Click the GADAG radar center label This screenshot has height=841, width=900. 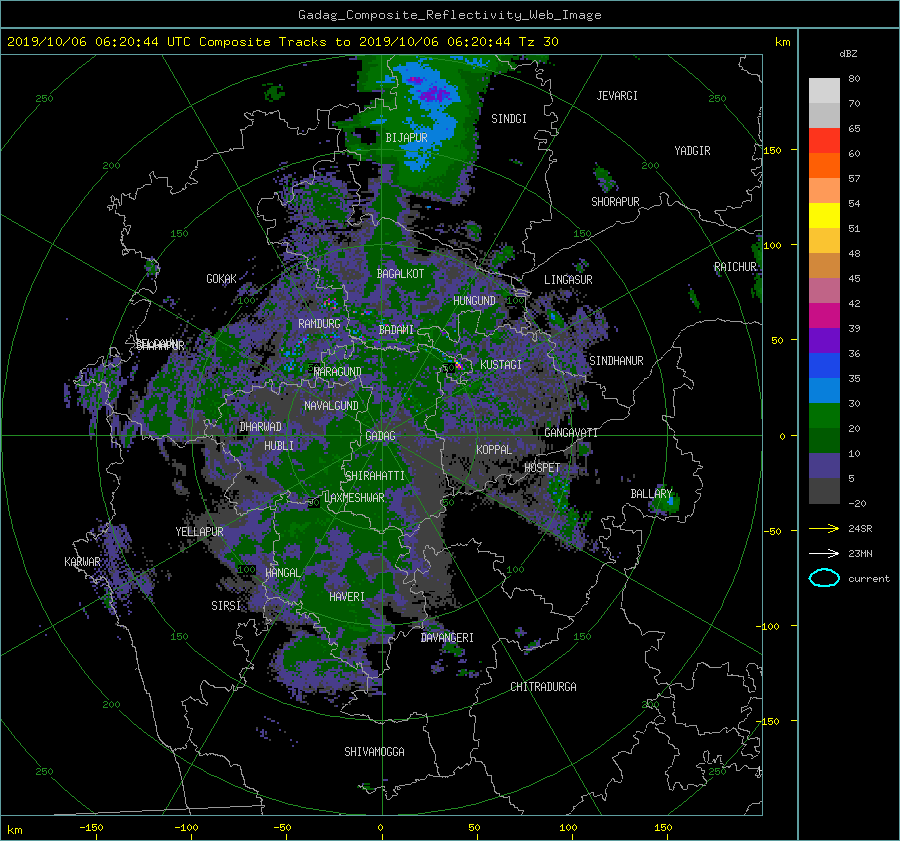(x=380, y=436)
